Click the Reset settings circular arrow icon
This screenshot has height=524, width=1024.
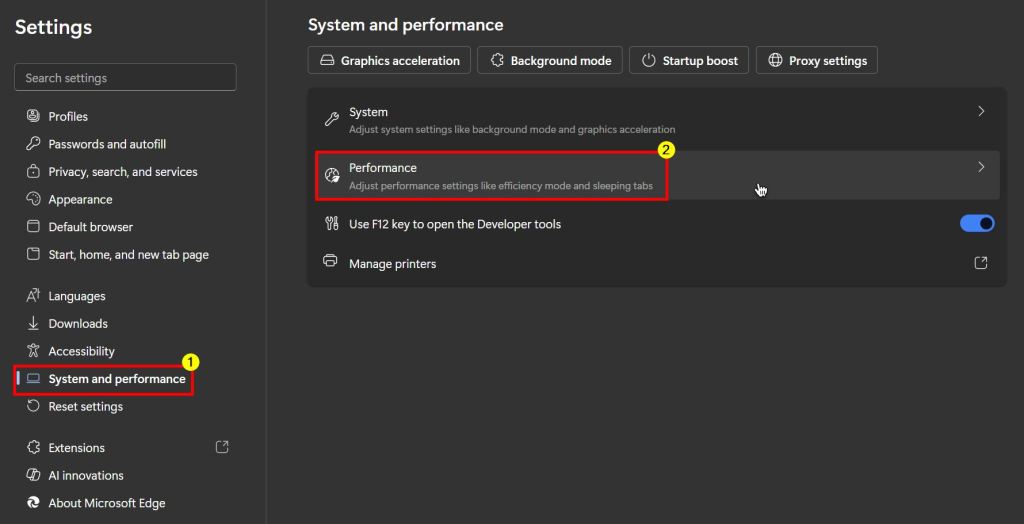[33, 406]
